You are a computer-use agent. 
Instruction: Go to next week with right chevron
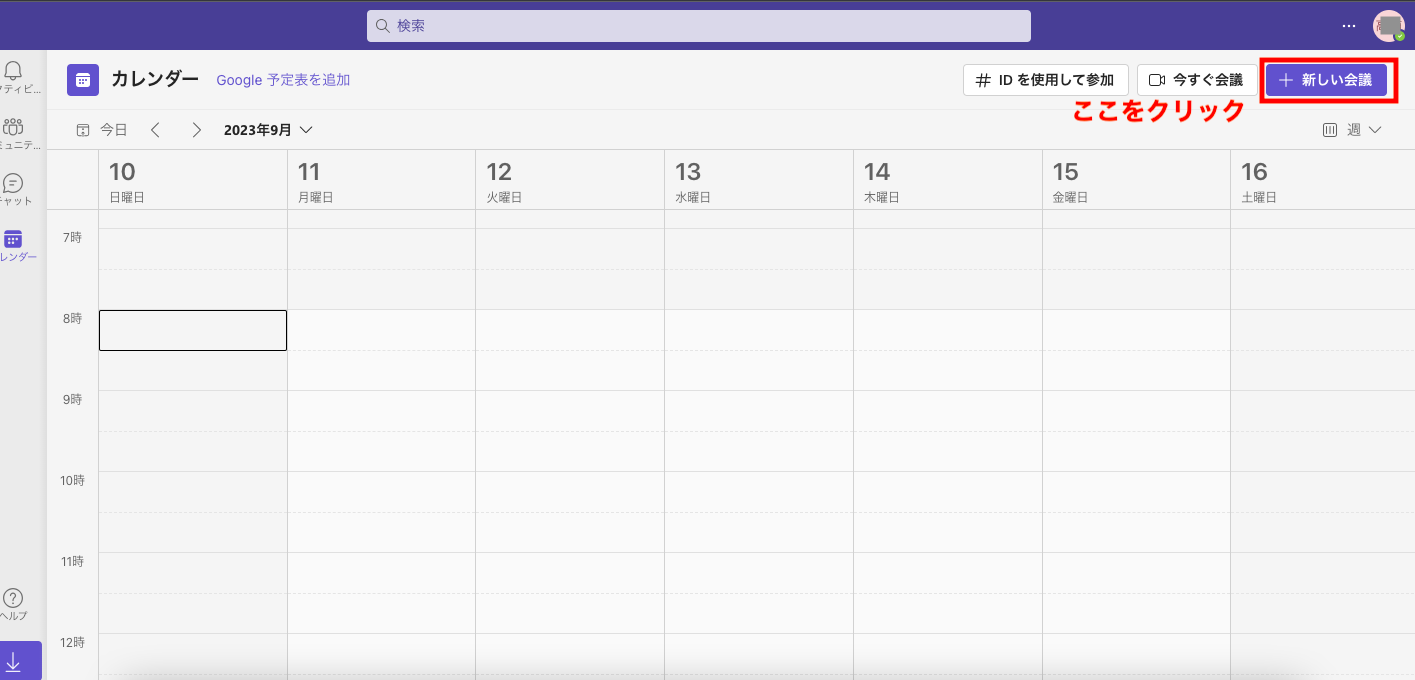click(197, 130)
